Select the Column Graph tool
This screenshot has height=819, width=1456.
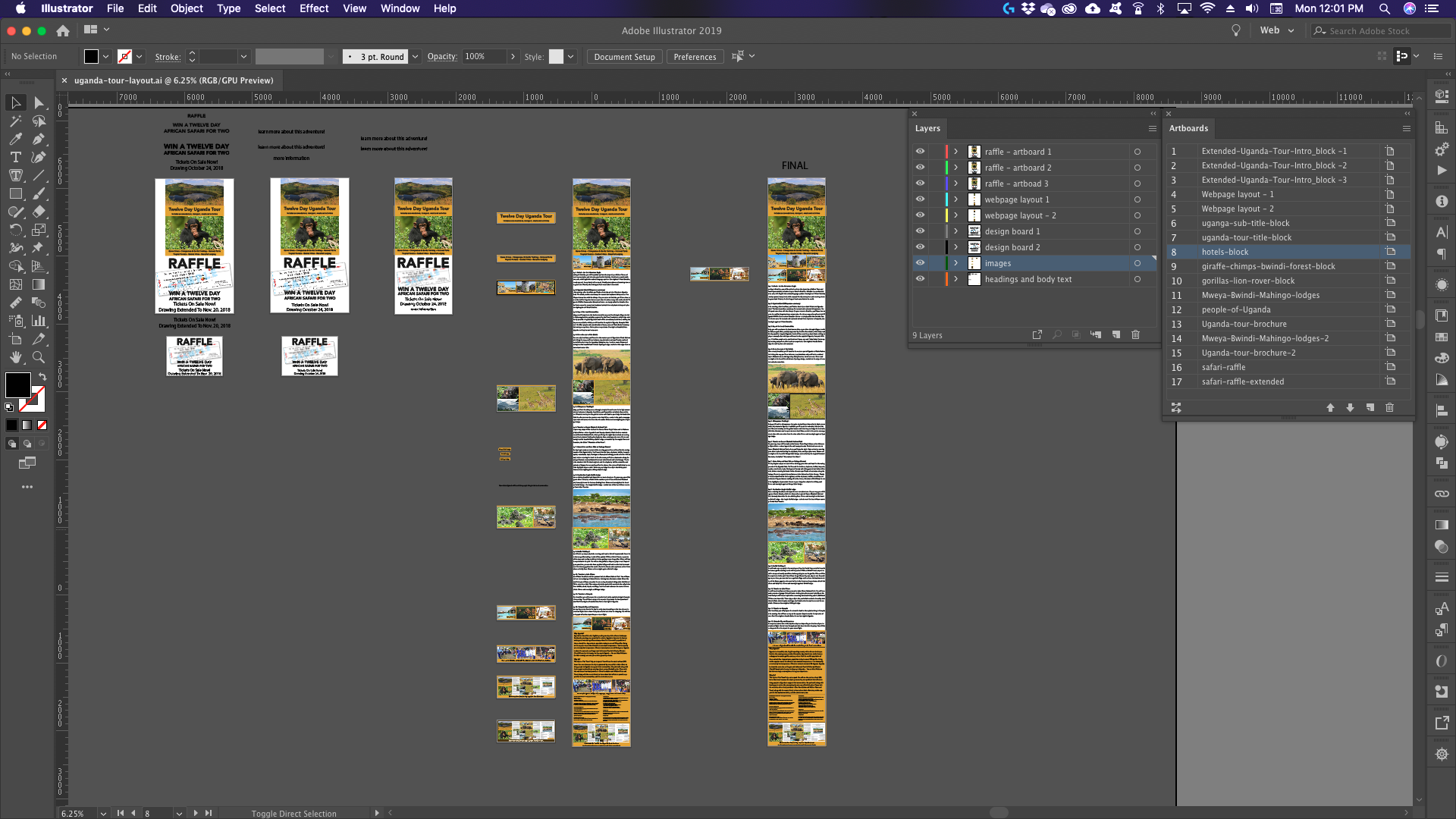[39, 321]
